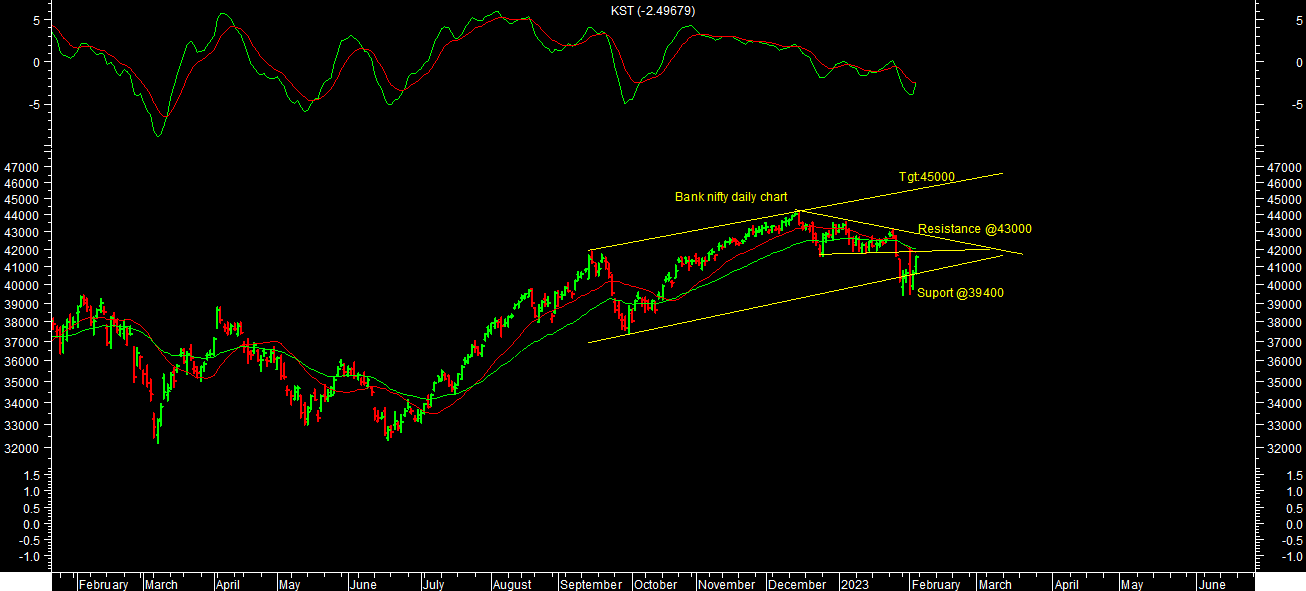The width and height of the screenshot is (1306, 591).
Task: Click the July label on time axis
Action: click(x=433, y=584)
